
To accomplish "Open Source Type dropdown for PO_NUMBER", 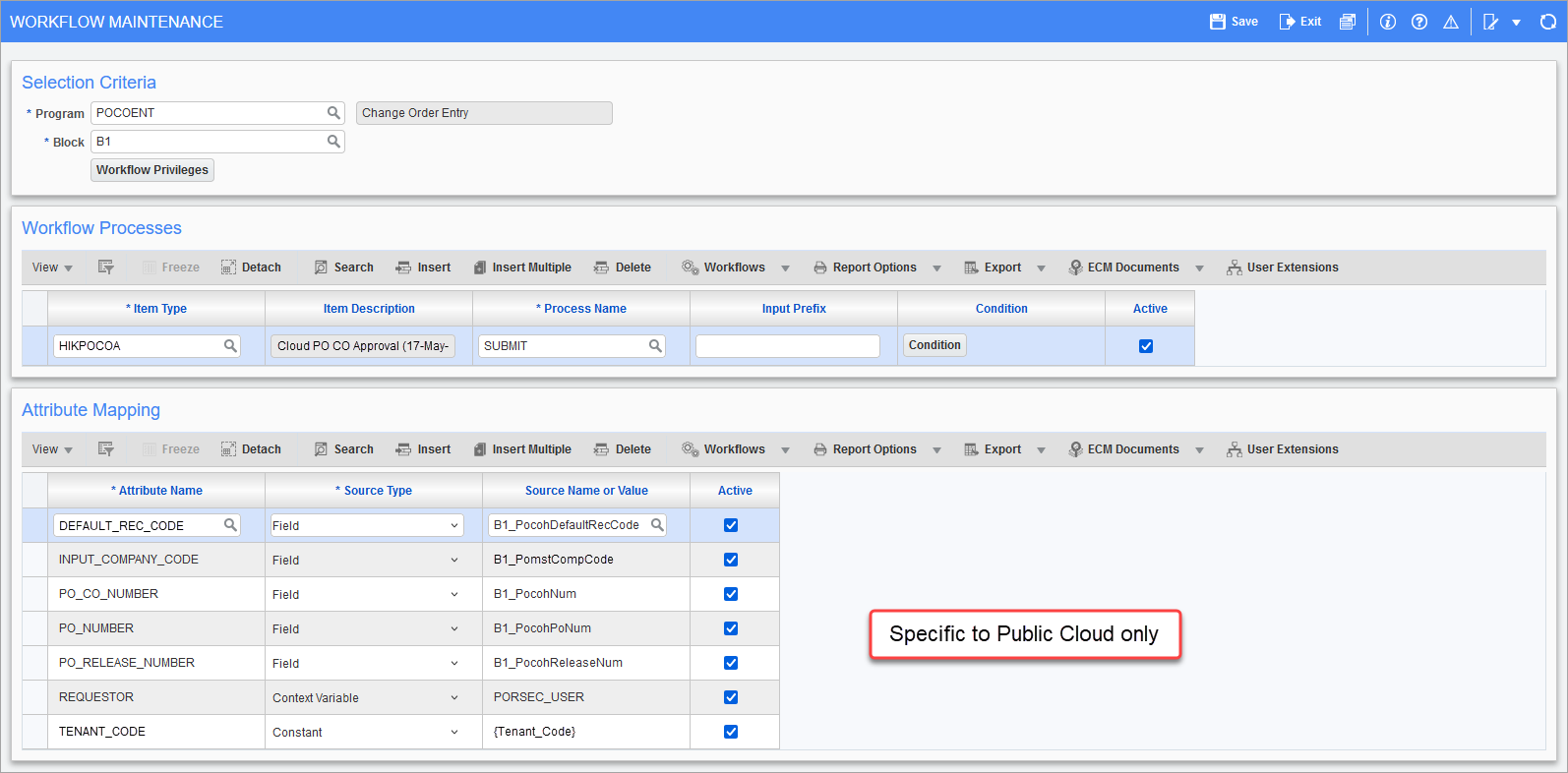I will coord(367,628).
